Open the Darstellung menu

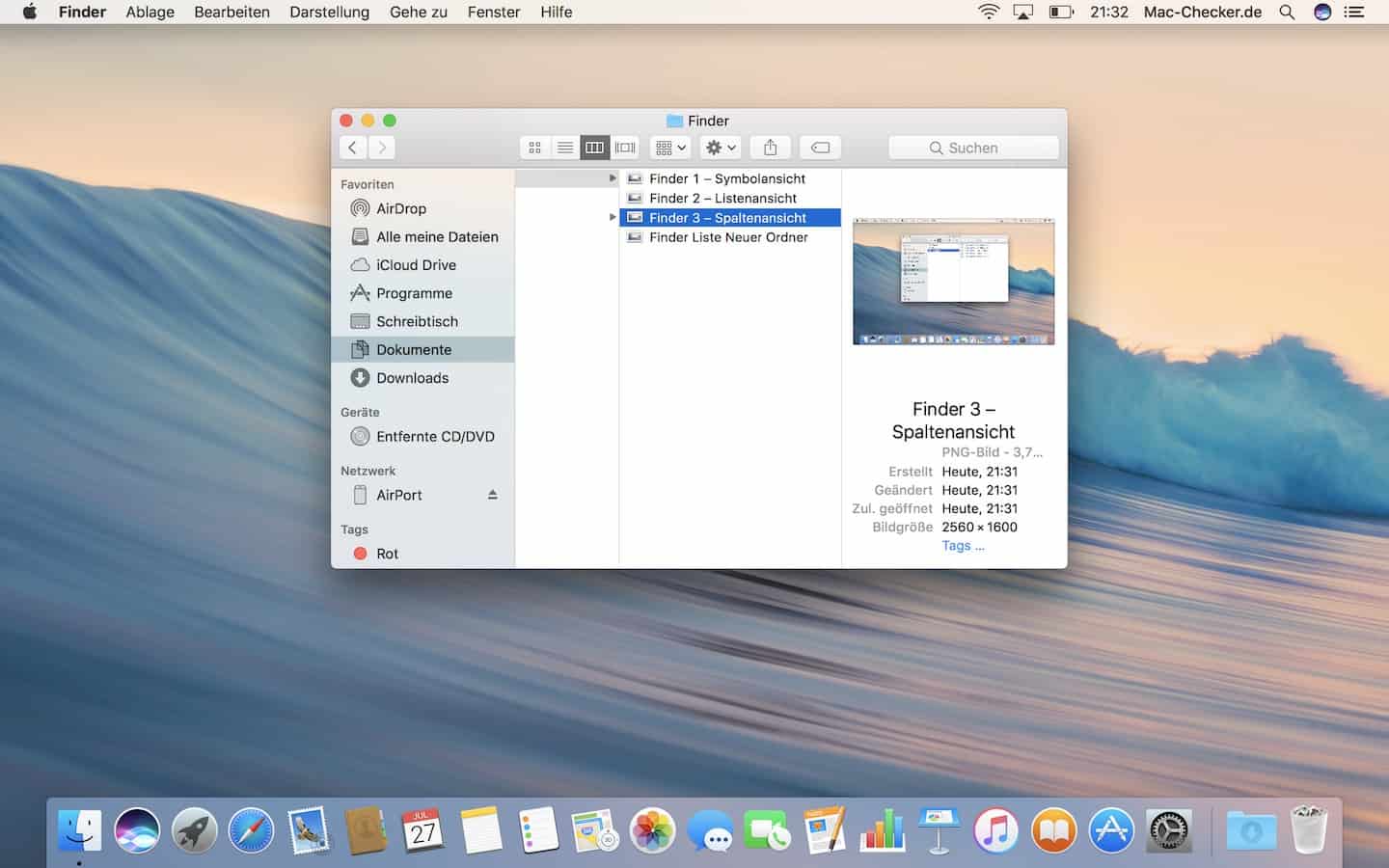coord(329,12)
